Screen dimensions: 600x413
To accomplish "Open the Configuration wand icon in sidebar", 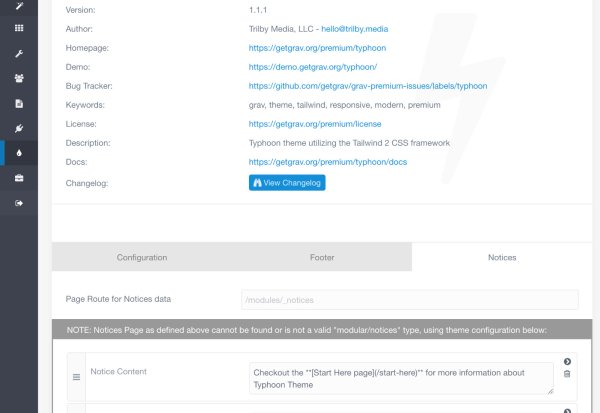I will point(19,5).
